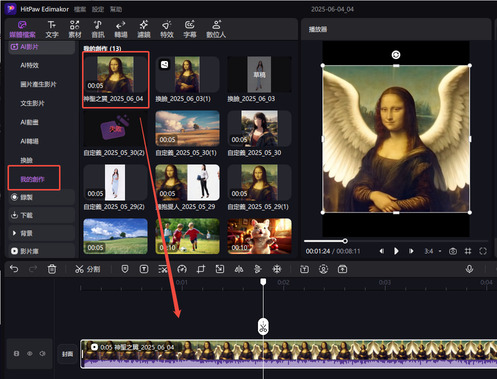Toggle track visibility eye icon

(30, 354)
